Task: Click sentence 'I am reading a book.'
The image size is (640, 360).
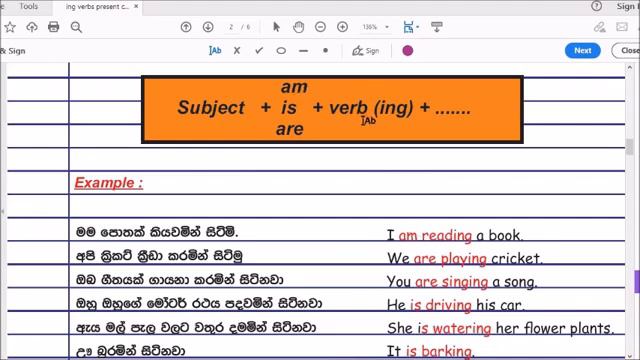Action: tap(455, 236)
